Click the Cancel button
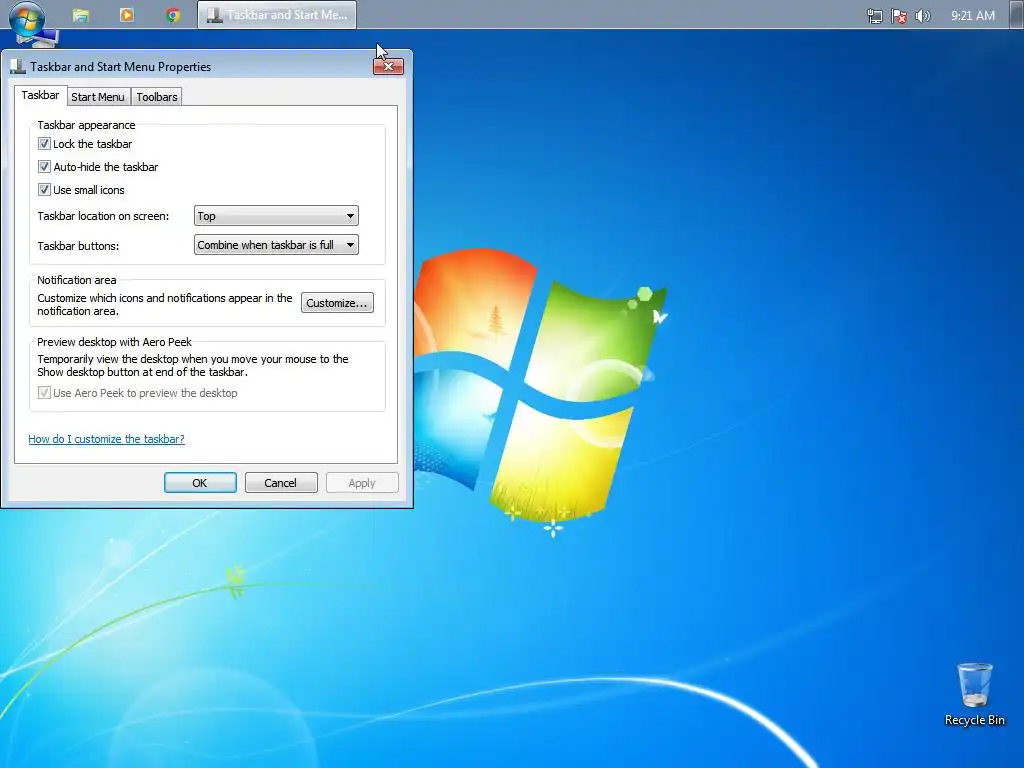The width and height of the screenshot is (1024, 768). (281, 483)
